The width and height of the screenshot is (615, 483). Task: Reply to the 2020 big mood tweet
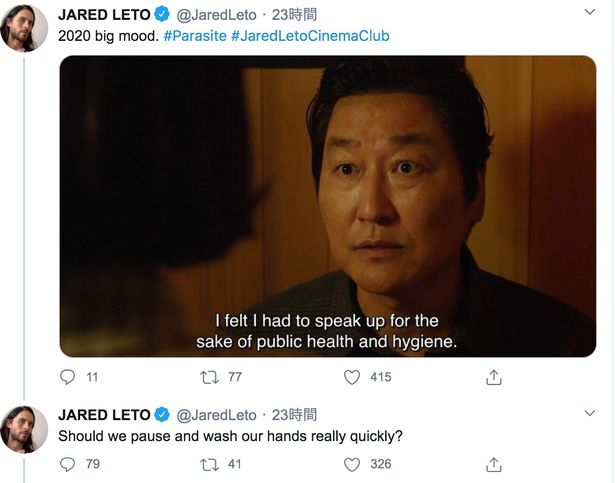click(x=67, y=377)
